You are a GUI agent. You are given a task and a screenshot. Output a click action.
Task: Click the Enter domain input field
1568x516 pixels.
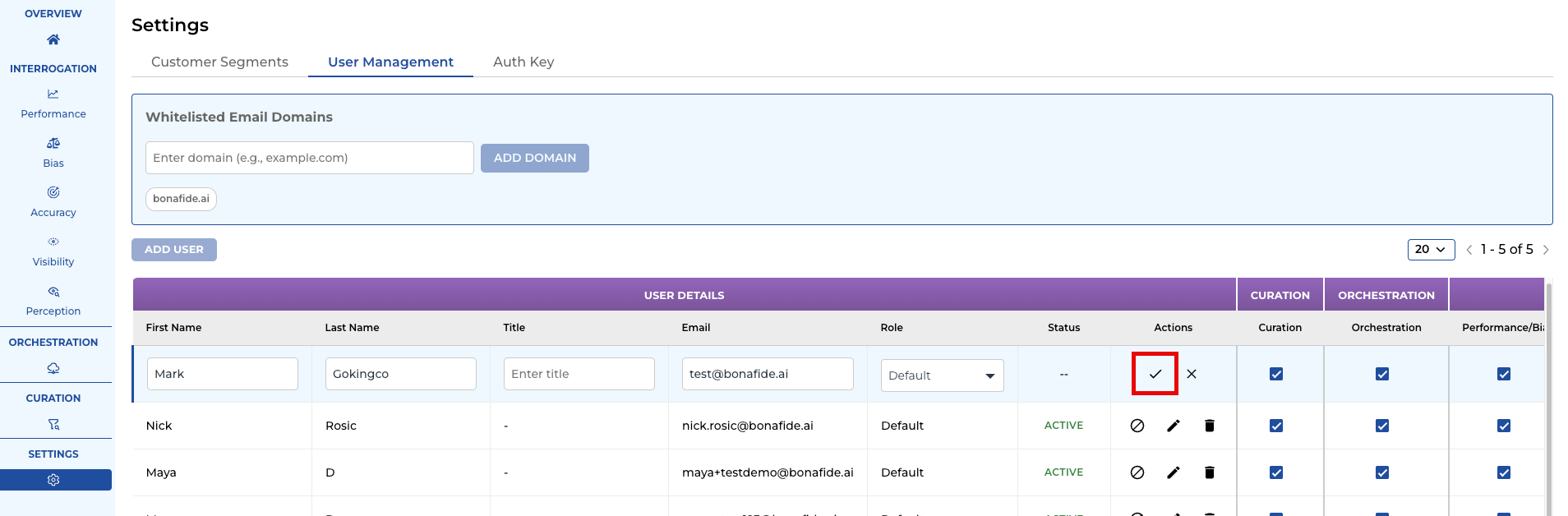pos(309,158)
